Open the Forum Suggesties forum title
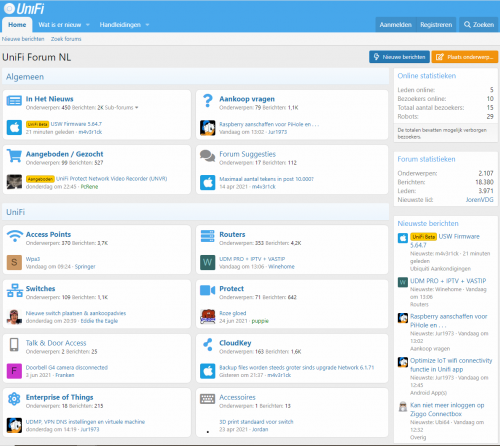 coord(247,154)
